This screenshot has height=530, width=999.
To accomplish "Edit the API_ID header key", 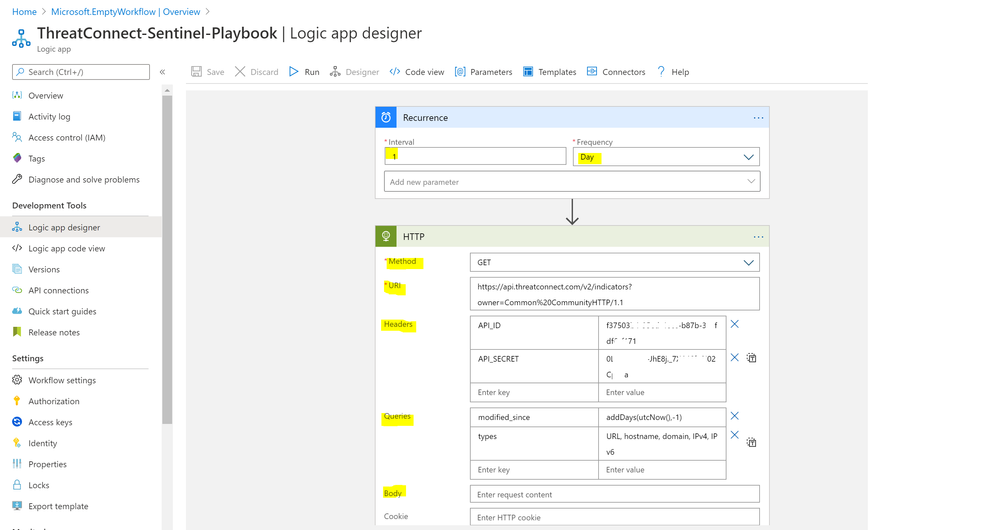I will coord(535,333).
